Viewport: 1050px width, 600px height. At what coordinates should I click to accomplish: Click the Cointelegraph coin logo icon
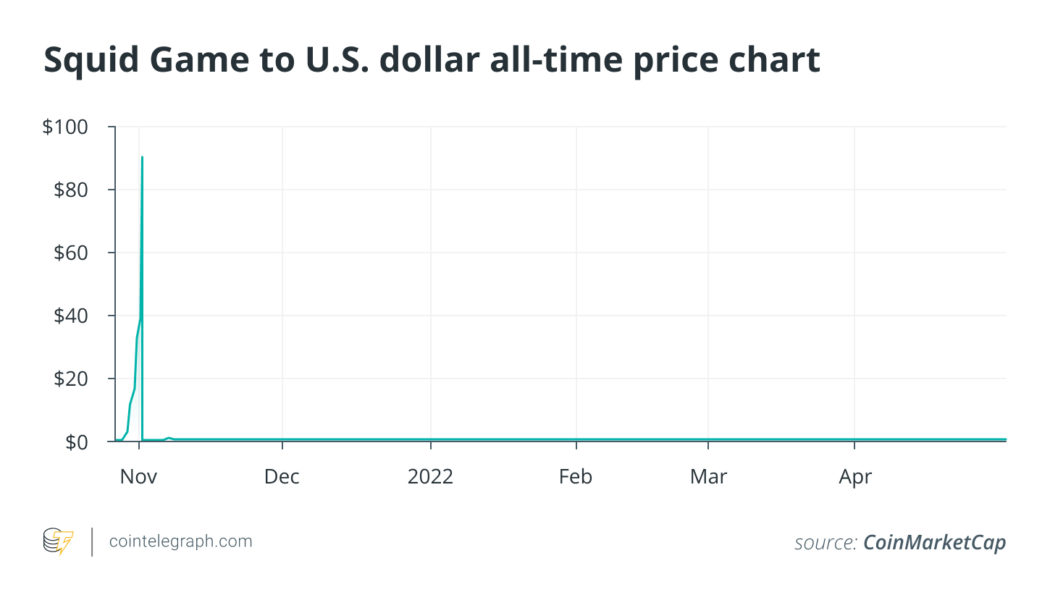pyautogui.click(x=58, y=542)
